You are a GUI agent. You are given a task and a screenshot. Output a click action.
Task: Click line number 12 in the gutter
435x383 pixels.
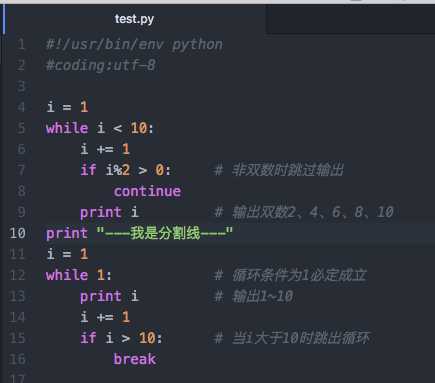(18, 275)
